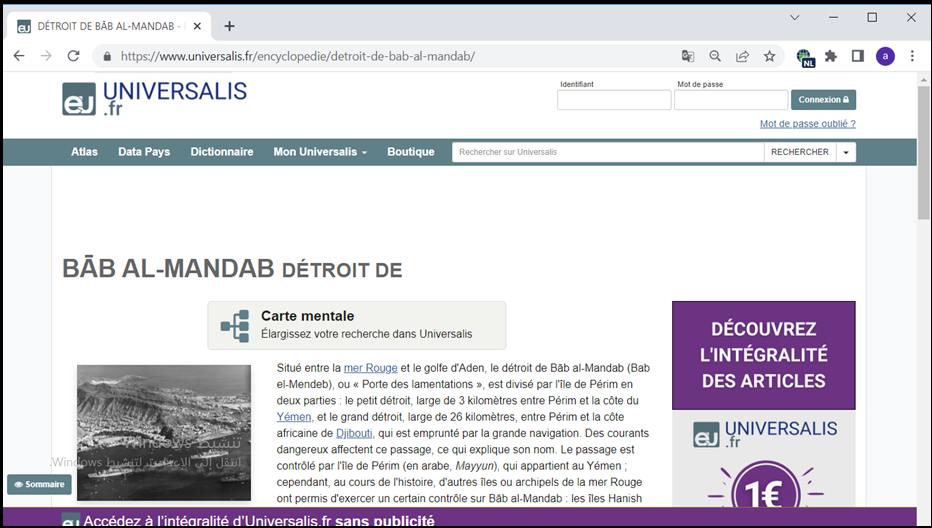The height and width of the screenshot is (528, 932).
Task: Bookmark this page with the star icon
Action: [x=769, y=56]
